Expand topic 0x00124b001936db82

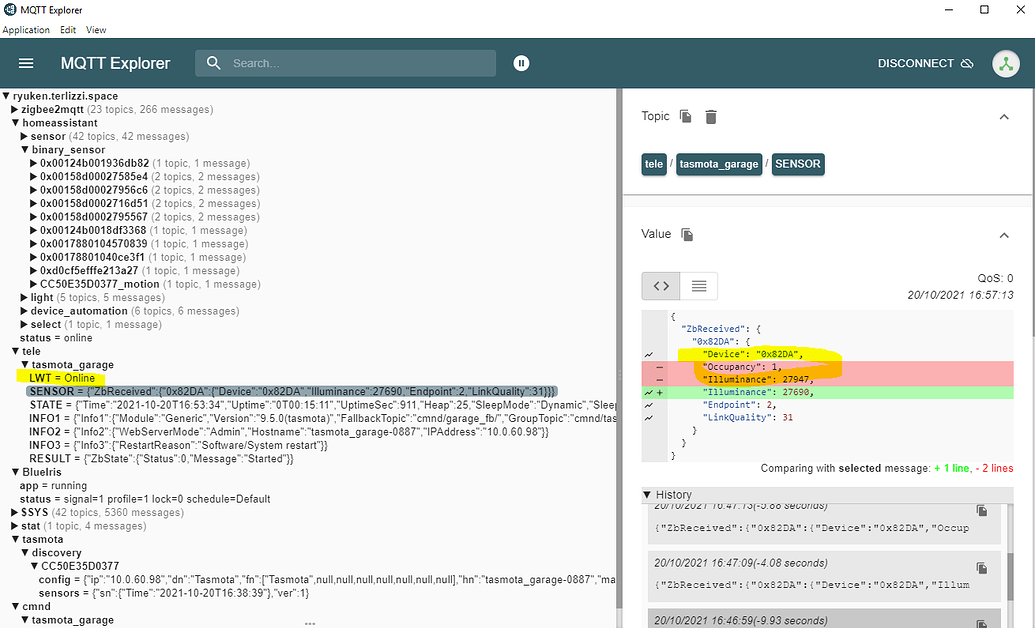click(34, 163)
